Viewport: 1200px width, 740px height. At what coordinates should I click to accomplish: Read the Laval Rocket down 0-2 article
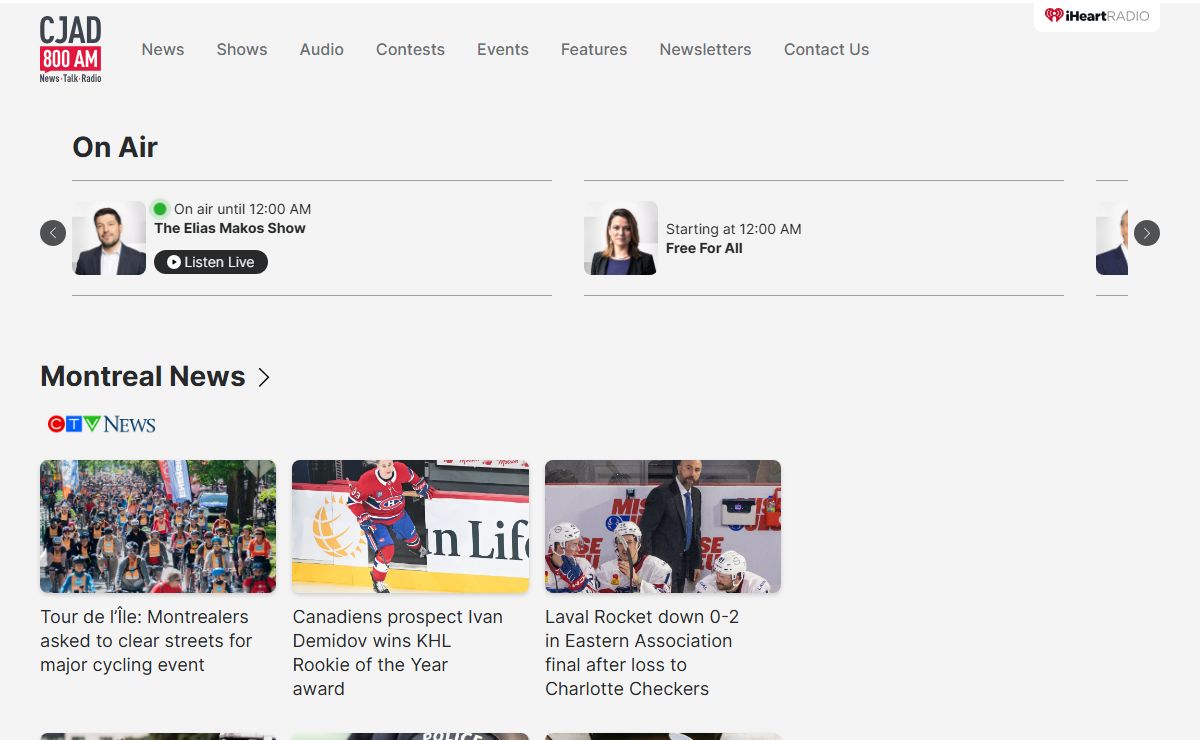pos(642,653)
